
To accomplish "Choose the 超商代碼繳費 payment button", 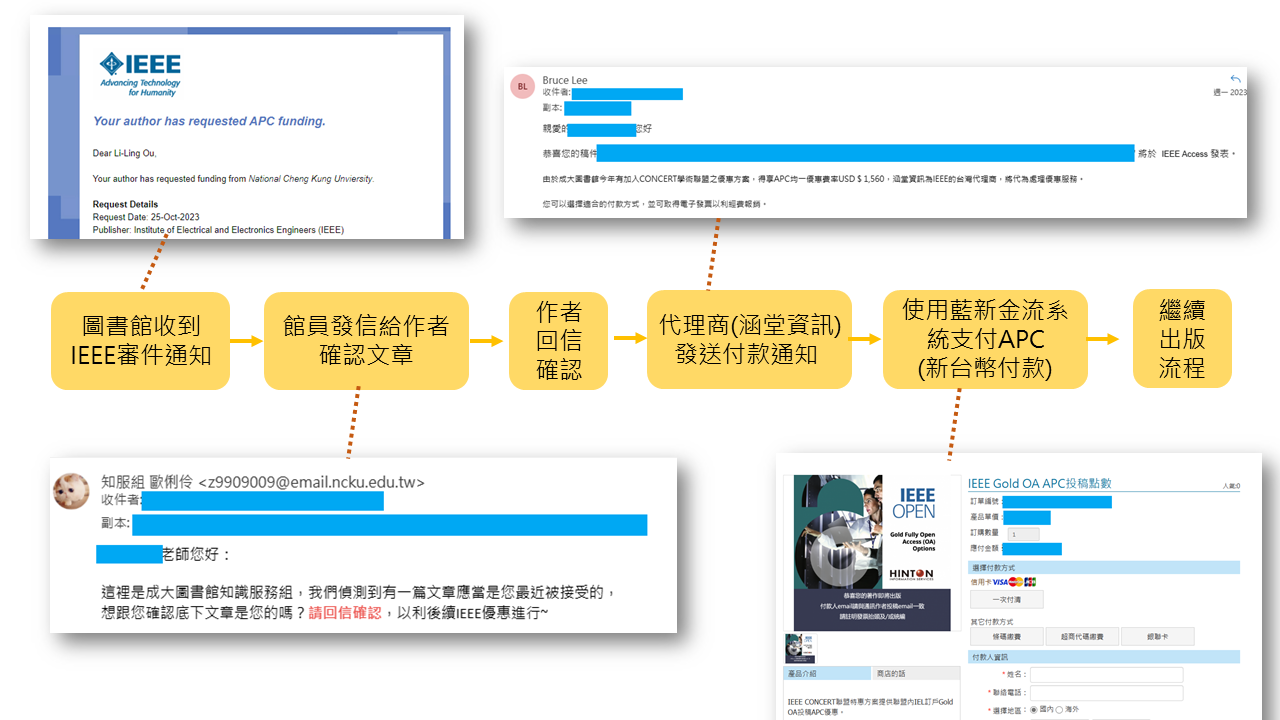I will point(1082,637).
